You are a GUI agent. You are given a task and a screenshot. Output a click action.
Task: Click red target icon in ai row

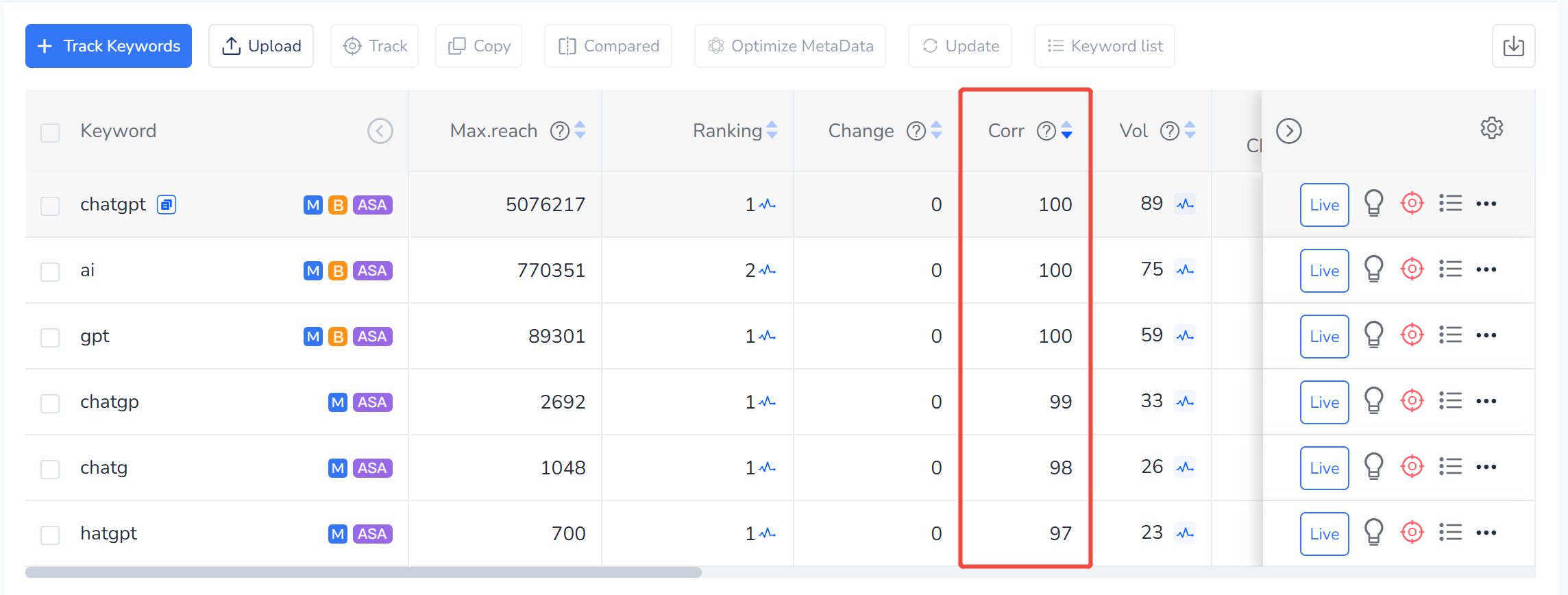1412,269
